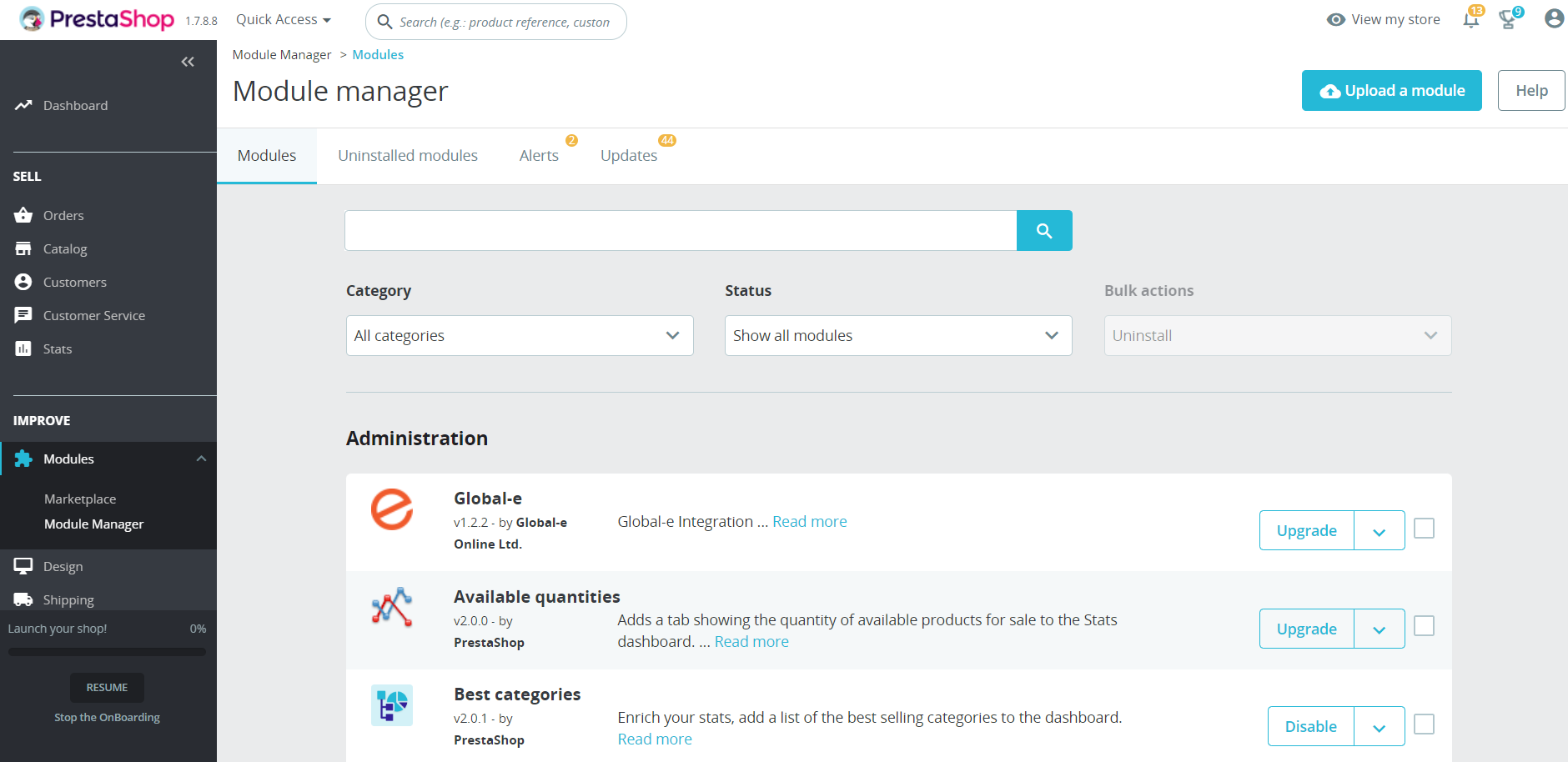1568x762 pixels.
Task: Open Module Manager in sidebar
Action: pos(93,524)
